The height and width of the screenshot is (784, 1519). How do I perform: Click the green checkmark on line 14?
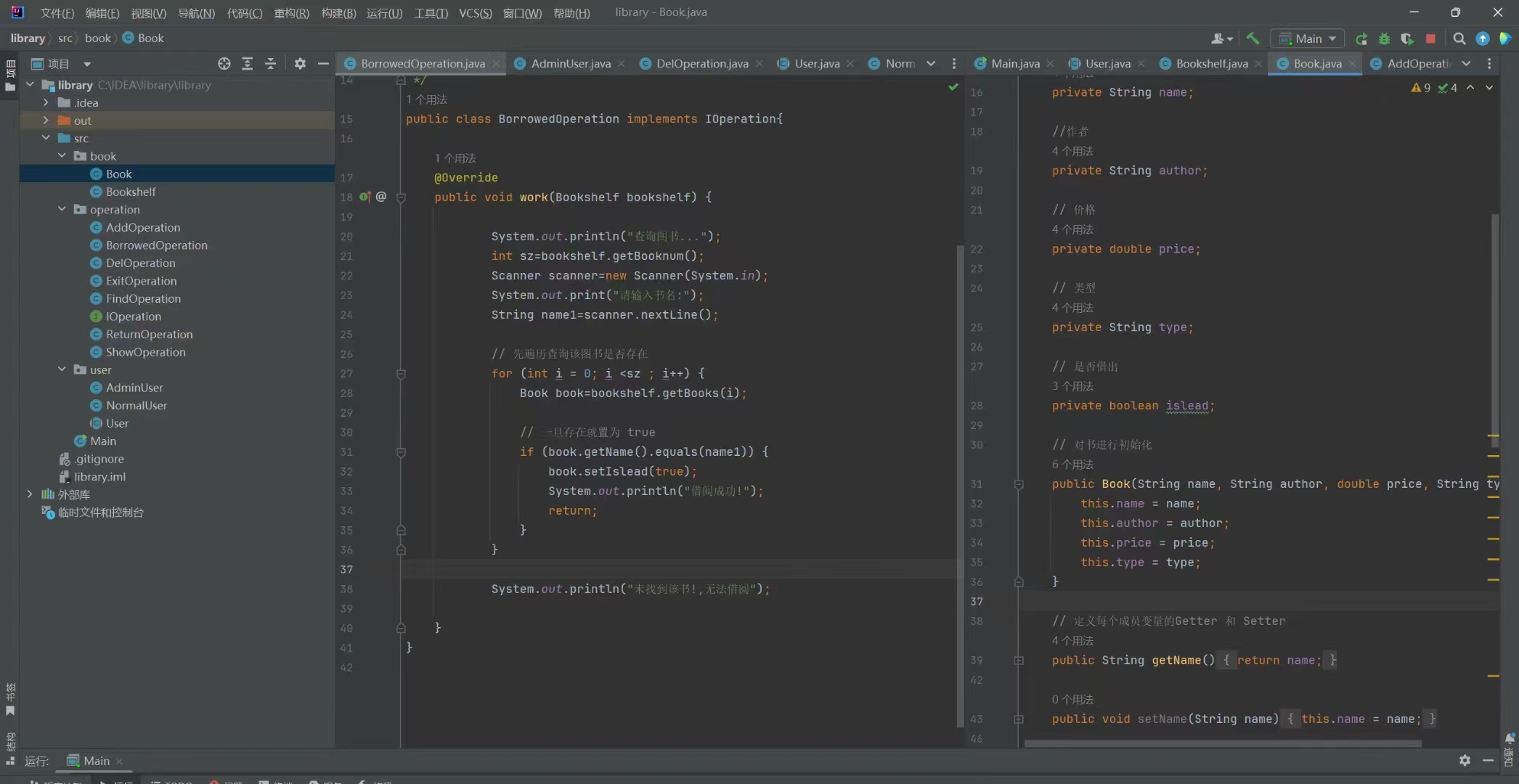point(953,87)
